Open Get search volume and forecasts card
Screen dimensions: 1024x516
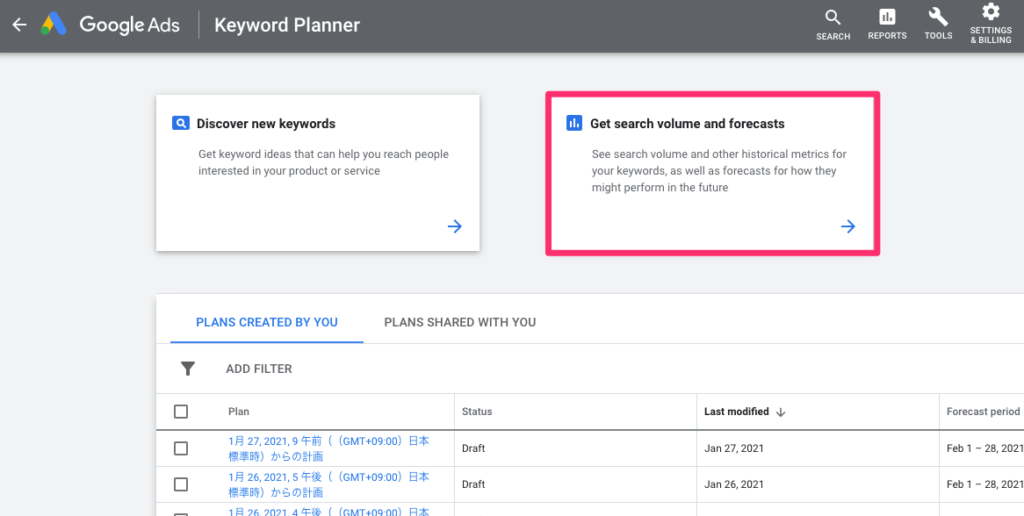(712, 173)
